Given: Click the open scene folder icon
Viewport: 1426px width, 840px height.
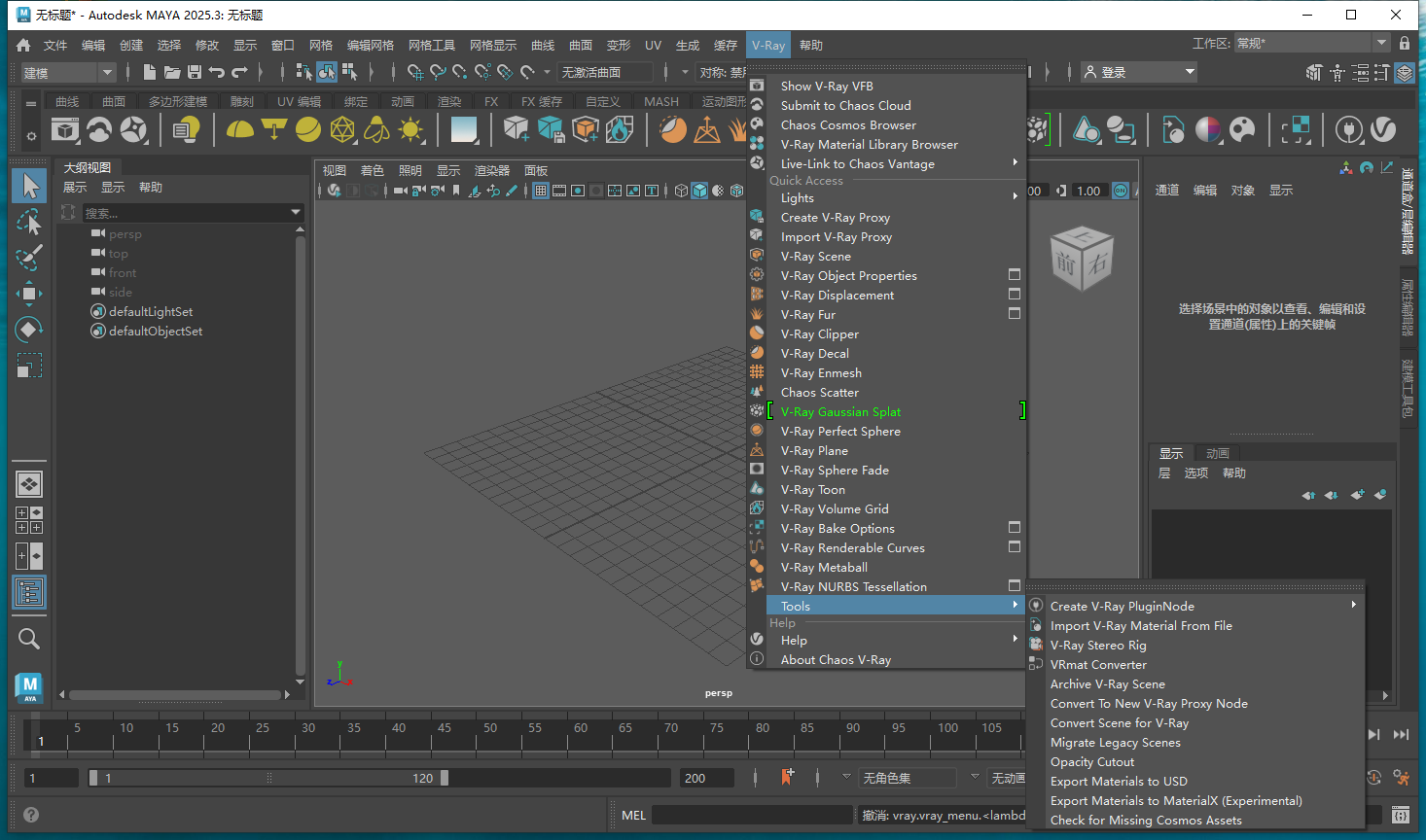Looking at the screenshot, I should pyautogui.click(x=171, y=72).
